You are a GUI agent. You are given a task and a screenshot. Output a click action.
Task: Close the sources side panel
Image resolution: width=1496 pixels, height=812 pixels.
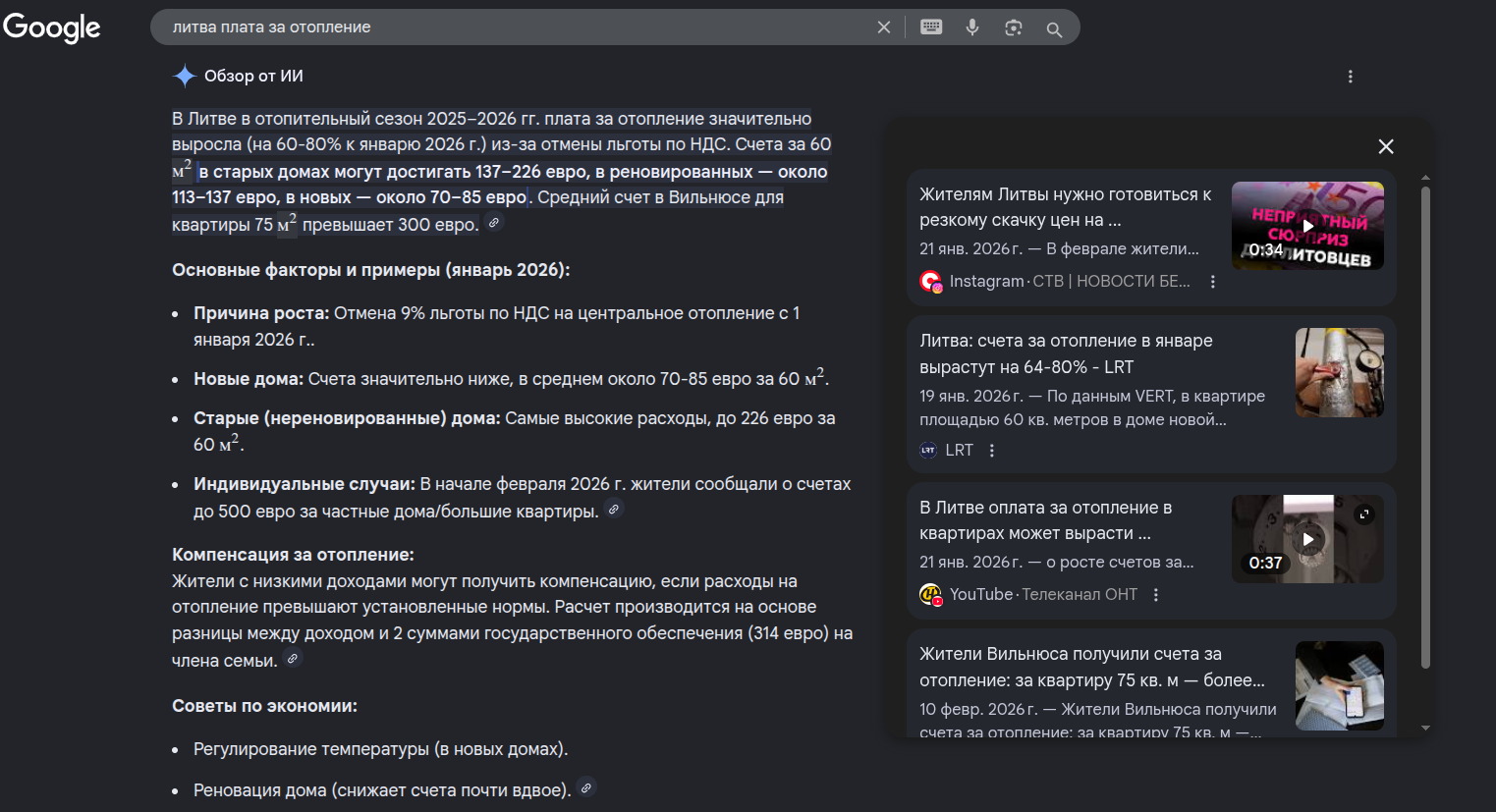(1386, 146)
